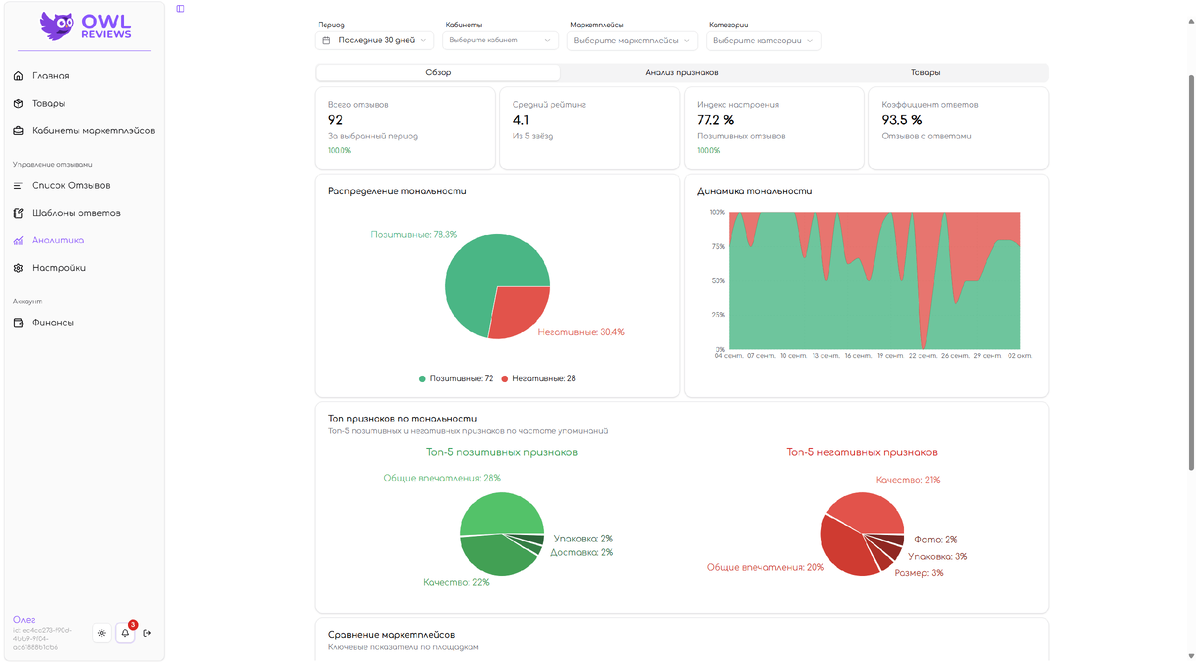Screen dimensions: 1200x664
Task: Collapse the sidebar with the panel icon
Action: [x=180, y=9]
